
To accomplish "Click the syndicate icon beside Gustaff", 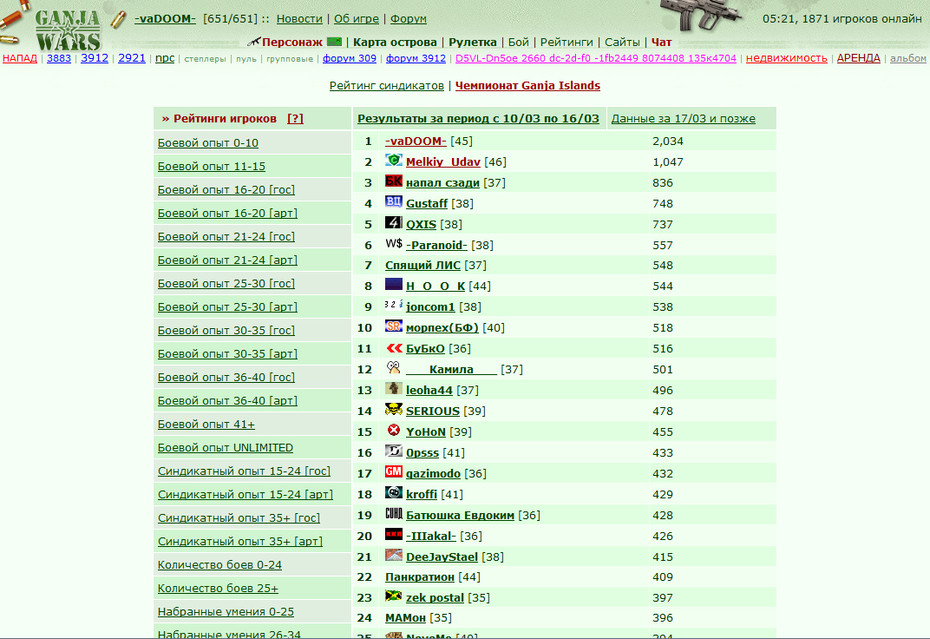I will [x=393, y=202].
